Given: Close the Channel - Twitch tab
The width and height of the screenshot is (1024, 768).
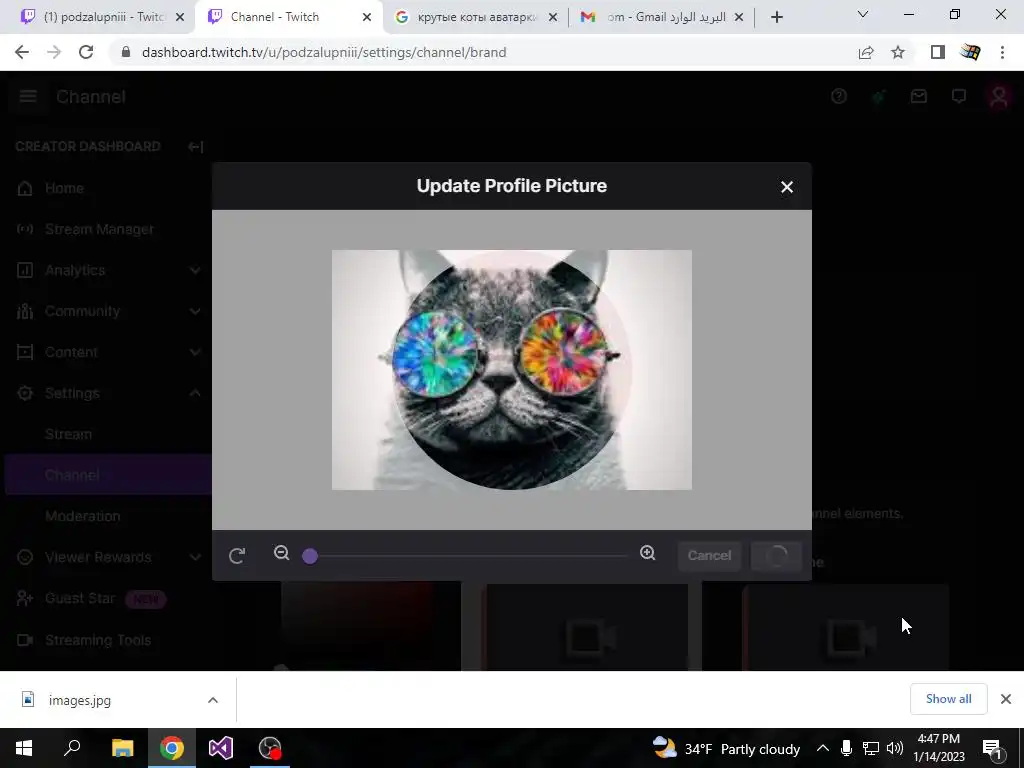Looking at the screenshot, I should coord(367,18).
